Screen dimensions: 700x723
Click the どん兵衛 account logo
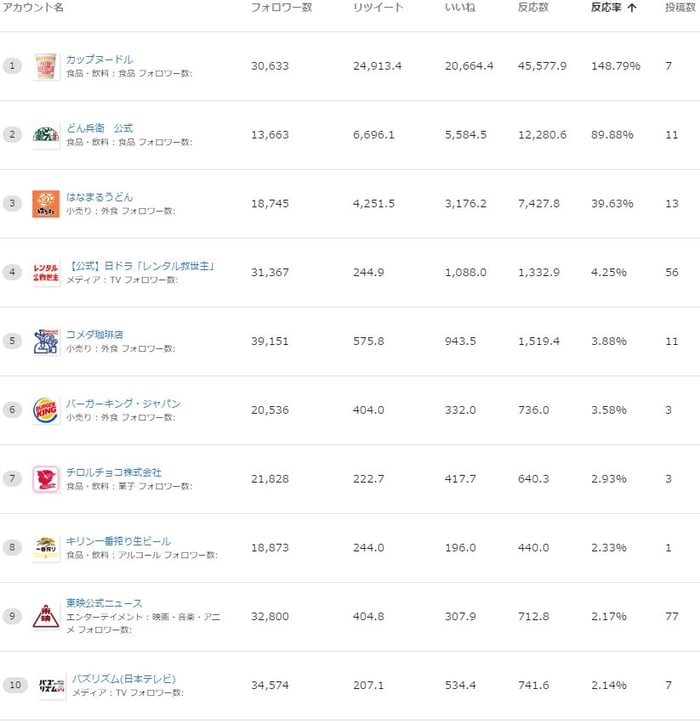tap(46, 135)
